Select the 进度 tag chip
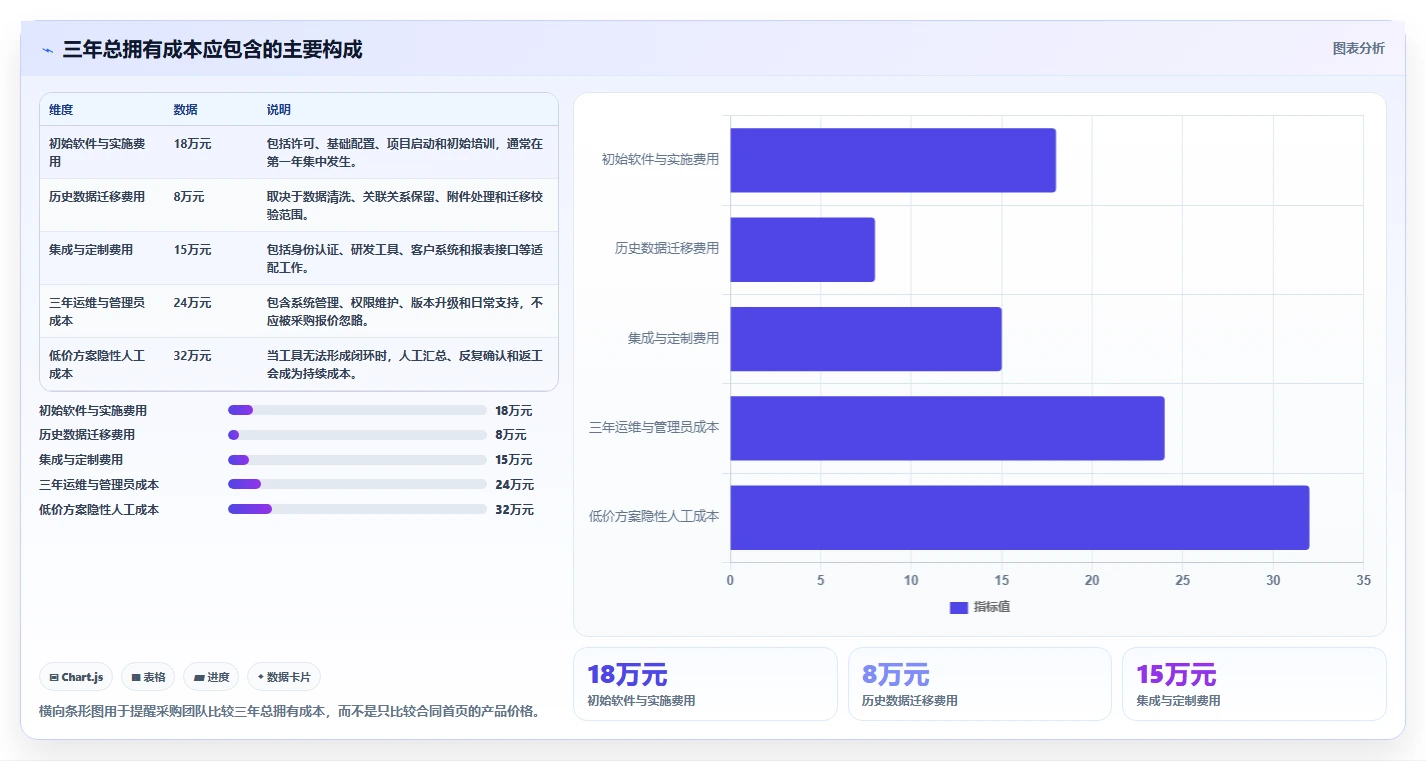The image size is (1426, 761). pos(211,677)
